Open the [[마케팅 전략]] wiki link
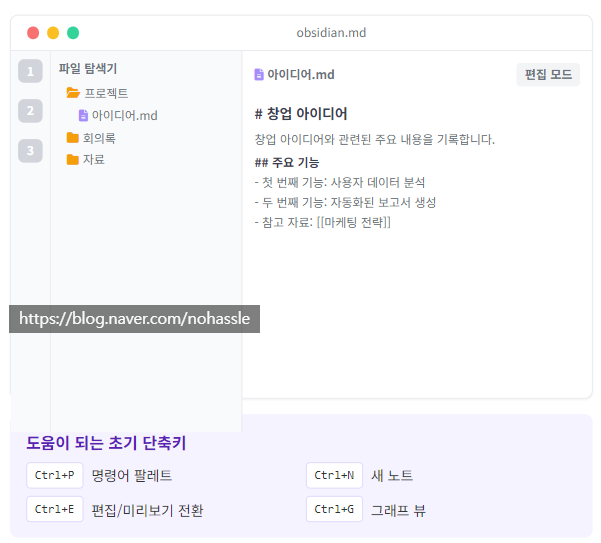This screenshot has height=543, width=601. point(354,222)
